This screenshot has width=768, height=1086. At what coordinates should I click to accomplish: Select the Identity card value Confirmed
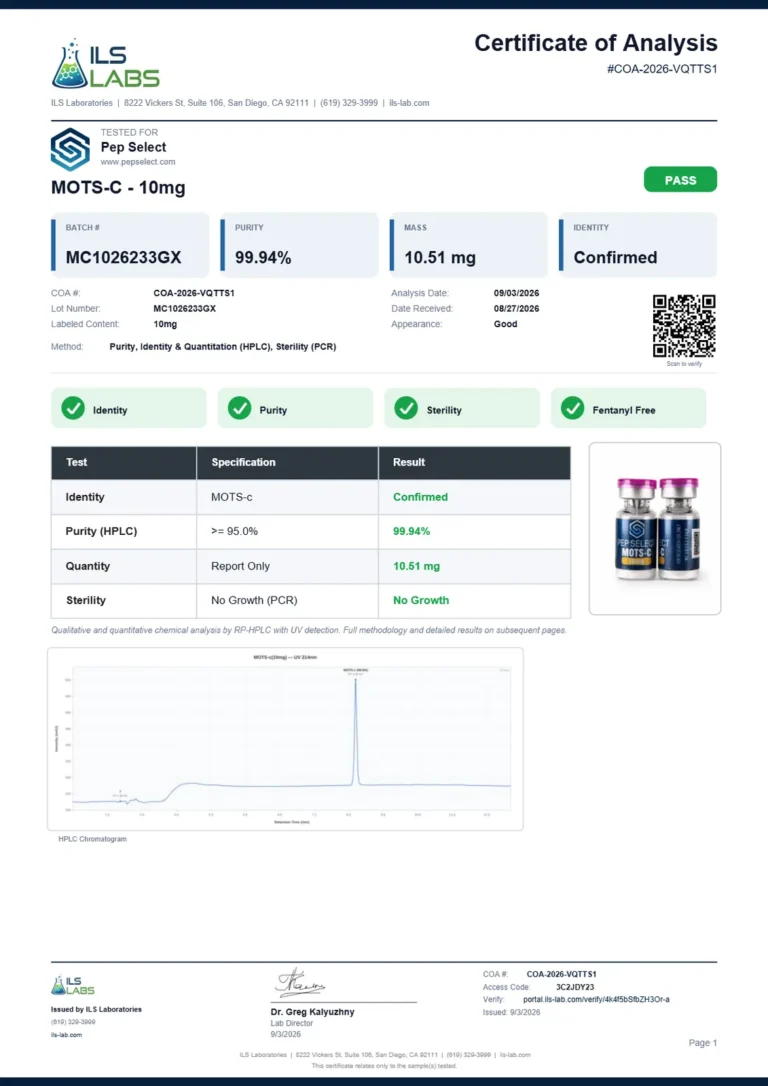615,258
